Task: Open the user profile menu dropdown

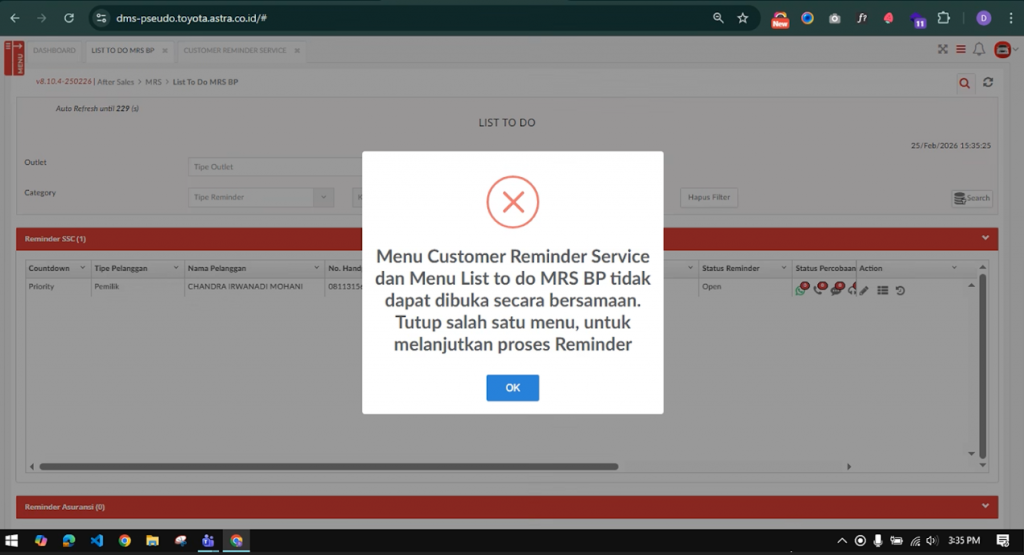Action: 1002,50
